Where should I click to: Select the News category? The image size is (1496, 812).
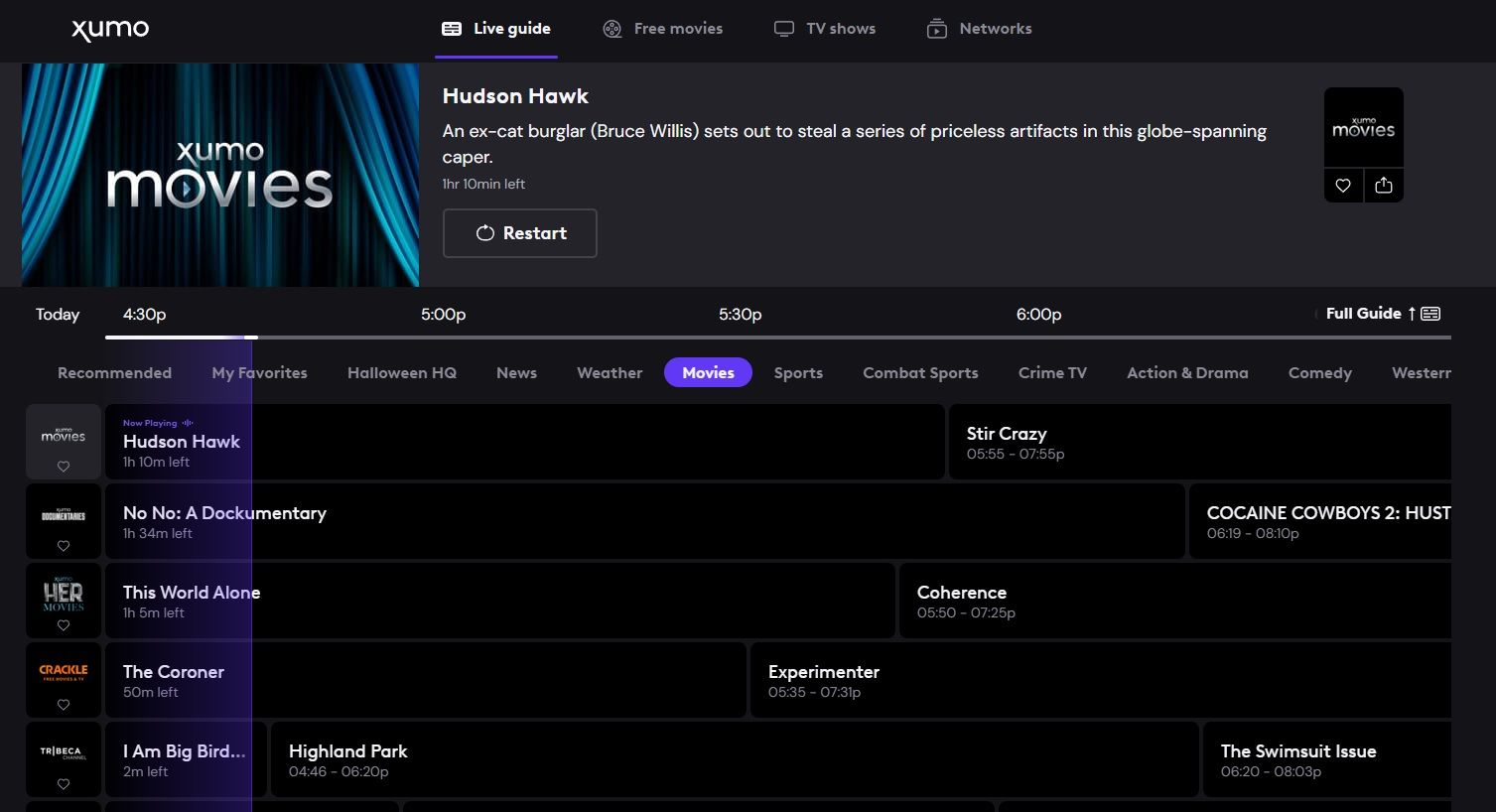[516, 373]
